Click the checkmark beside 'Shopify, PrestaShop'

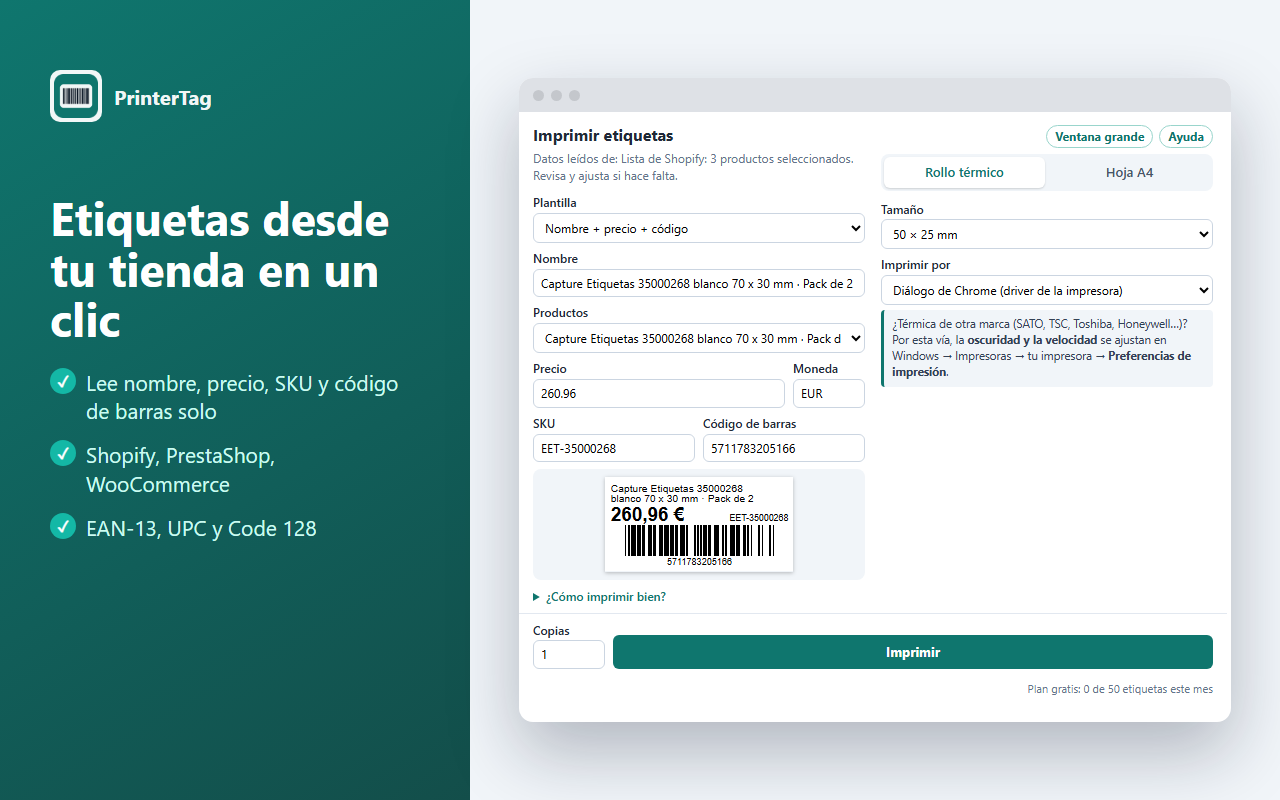[63, 453]
